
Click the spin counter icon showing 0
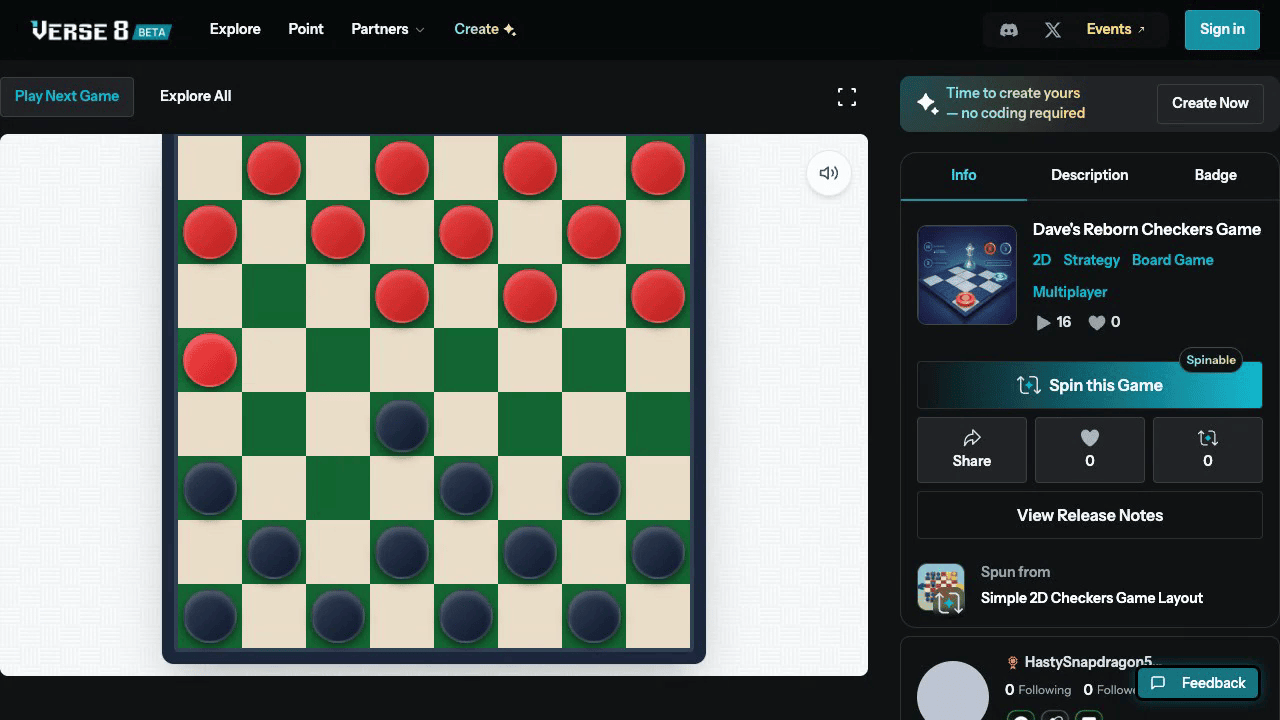coord(1207,436)
